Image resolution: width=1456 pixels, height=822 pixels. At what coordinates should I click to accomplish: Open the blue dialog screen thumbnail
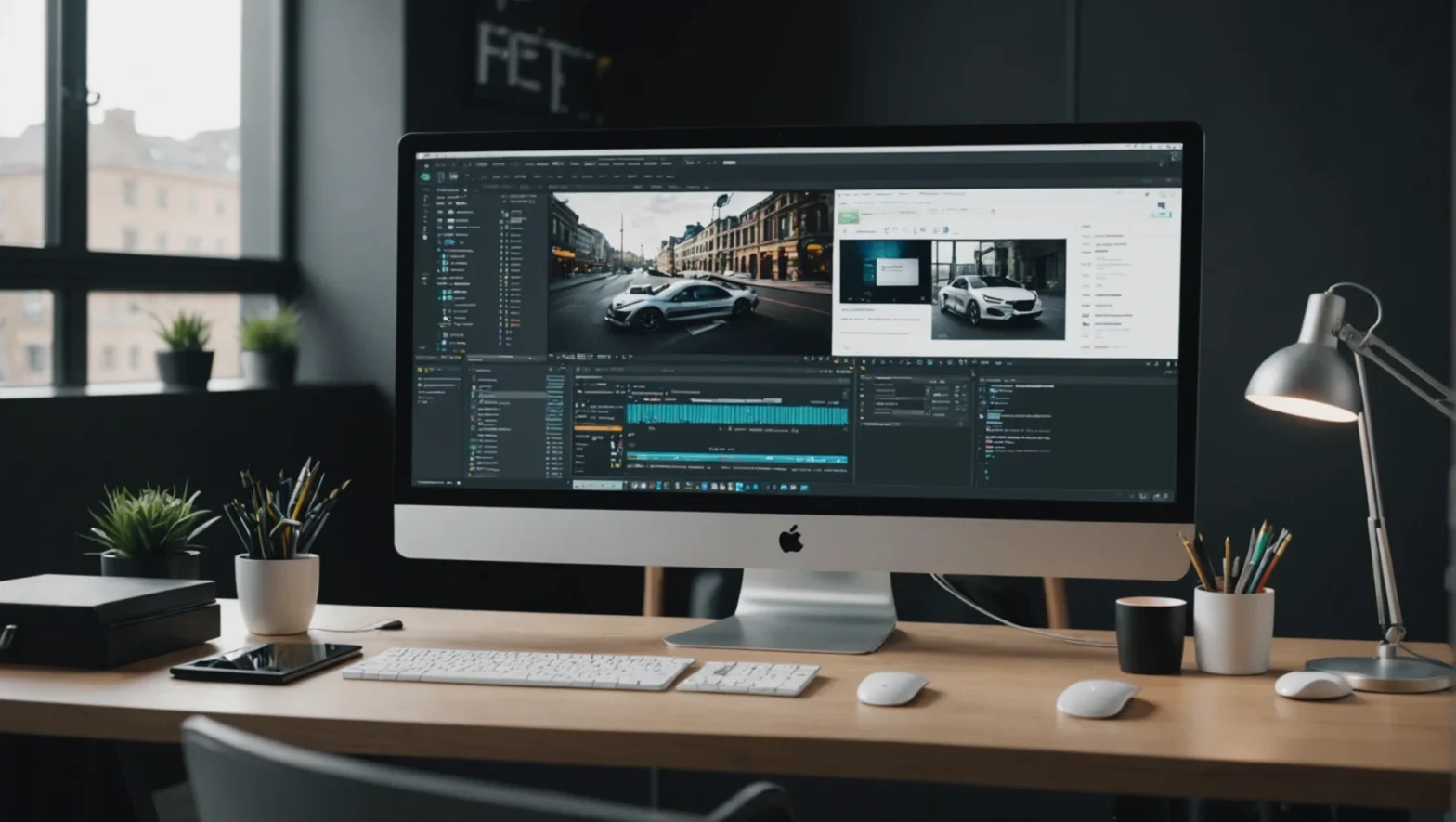coord(885,271)
